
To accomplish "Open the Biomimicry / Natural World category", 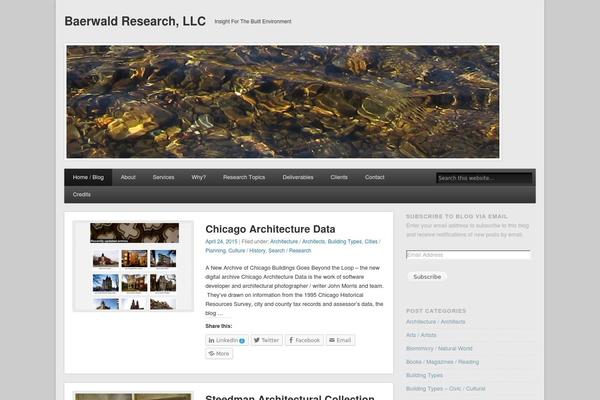I will [x=439, y=348].
